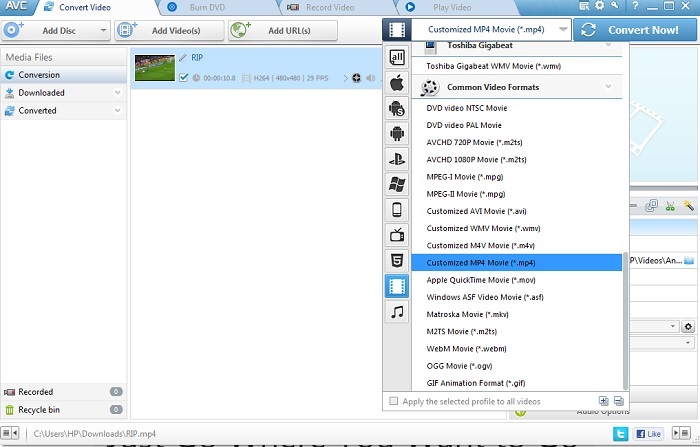This screenshot has height=447, width=700.
Task: Click the Convert Now! button
Action: tap(635, 30)
